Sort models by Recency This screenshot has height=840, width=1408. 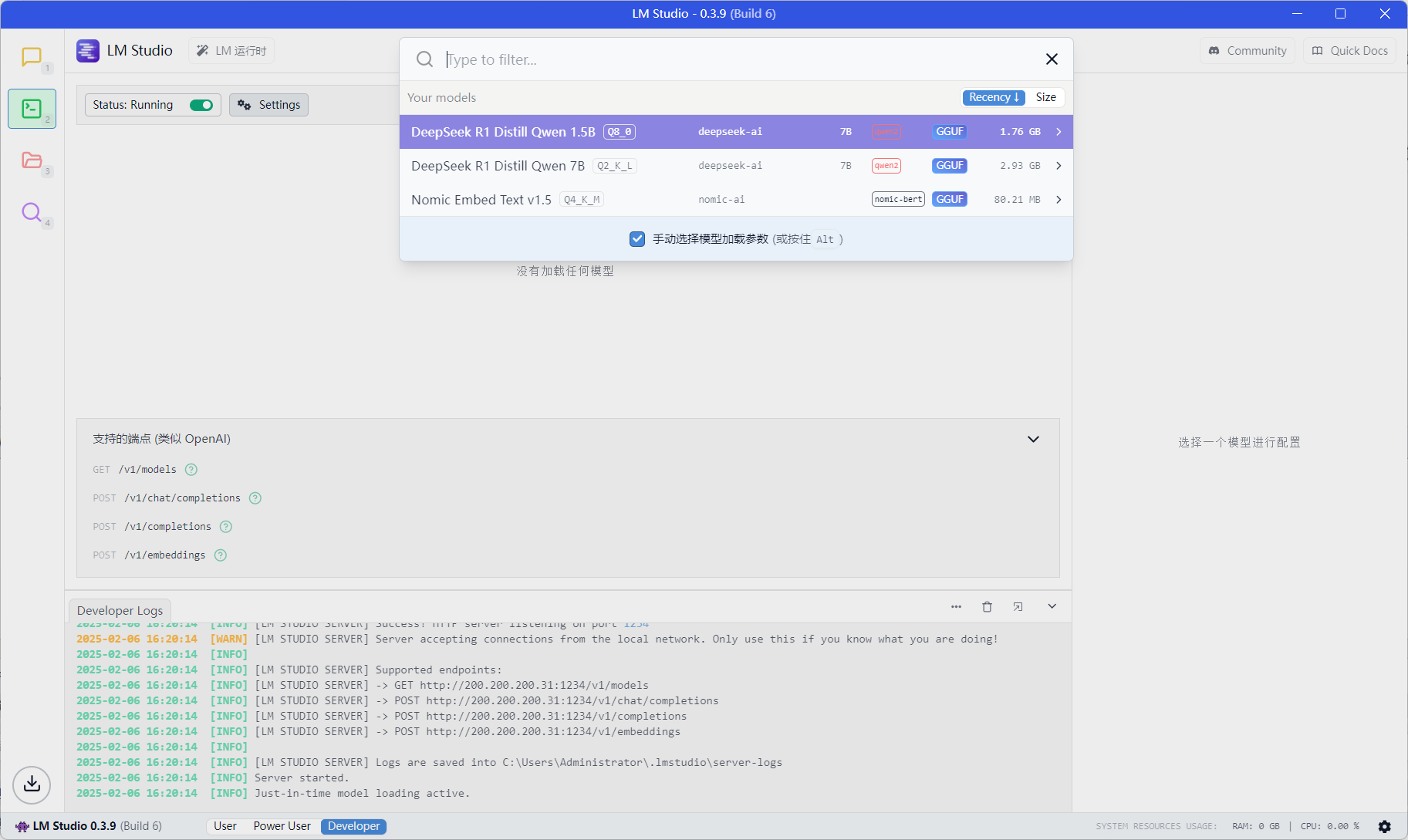(x=994, y=97)
